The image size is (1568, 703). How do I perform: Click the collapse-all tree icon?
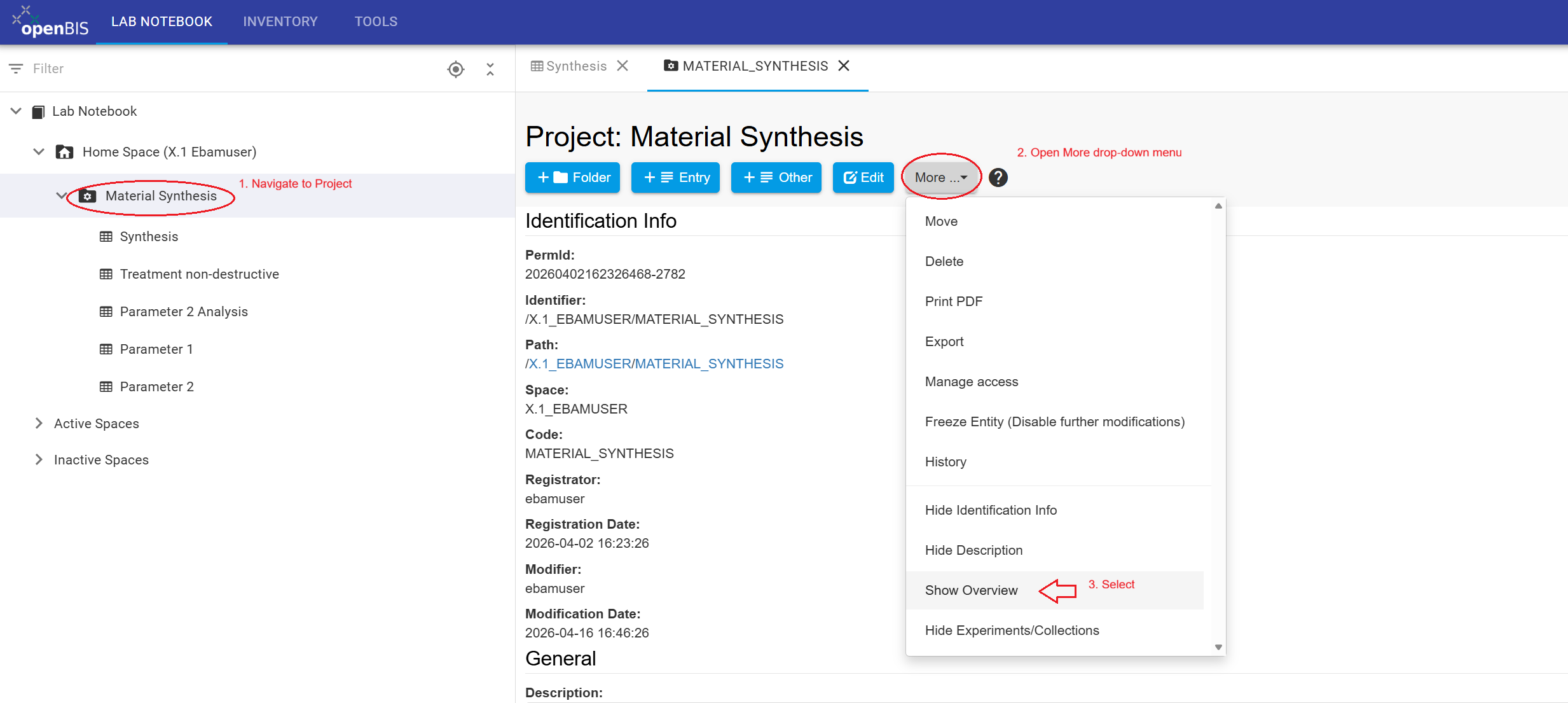(x=490, y=69)
